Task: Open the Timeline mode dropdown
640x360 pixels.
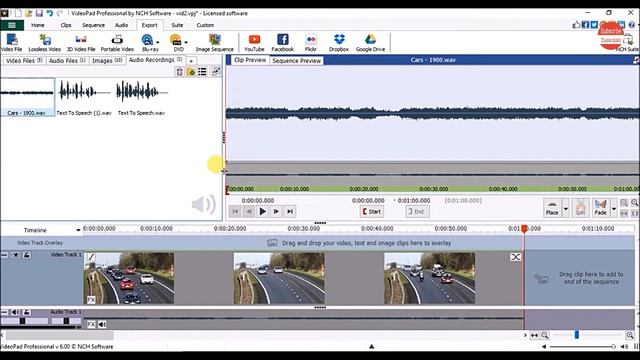Action: [x=78, y=230]
